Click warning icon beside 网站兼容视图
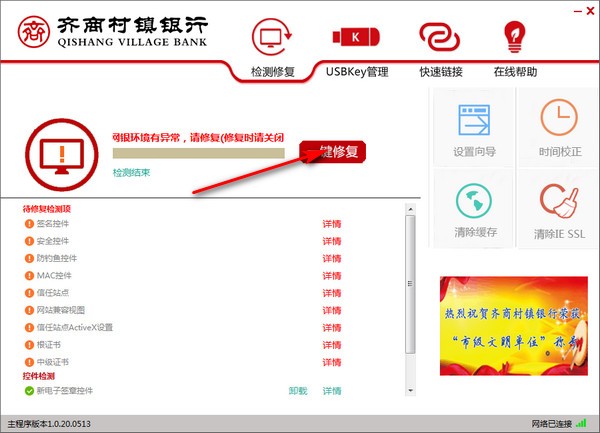Screen dimensions: 600x433 click(x=29, y=310)
